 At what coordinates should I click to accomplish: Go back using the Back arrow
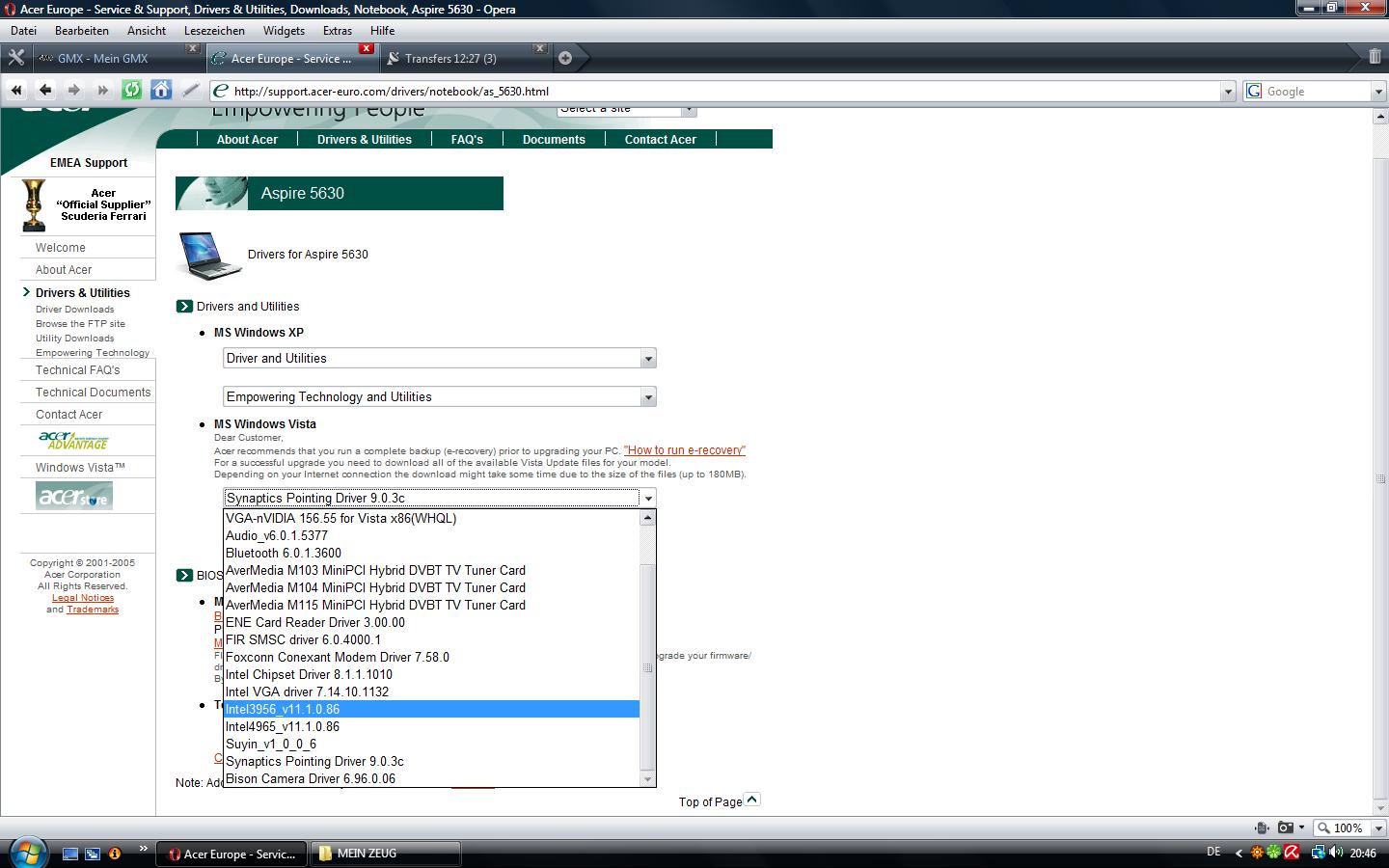pos(45,91)
